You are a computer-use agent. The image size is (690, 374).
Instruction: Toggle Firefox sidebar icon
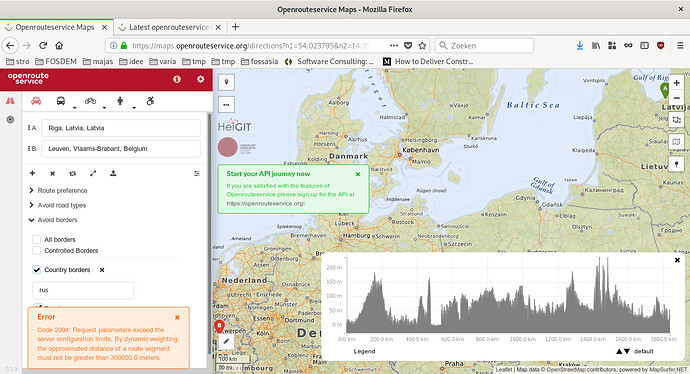pos(644,45)
